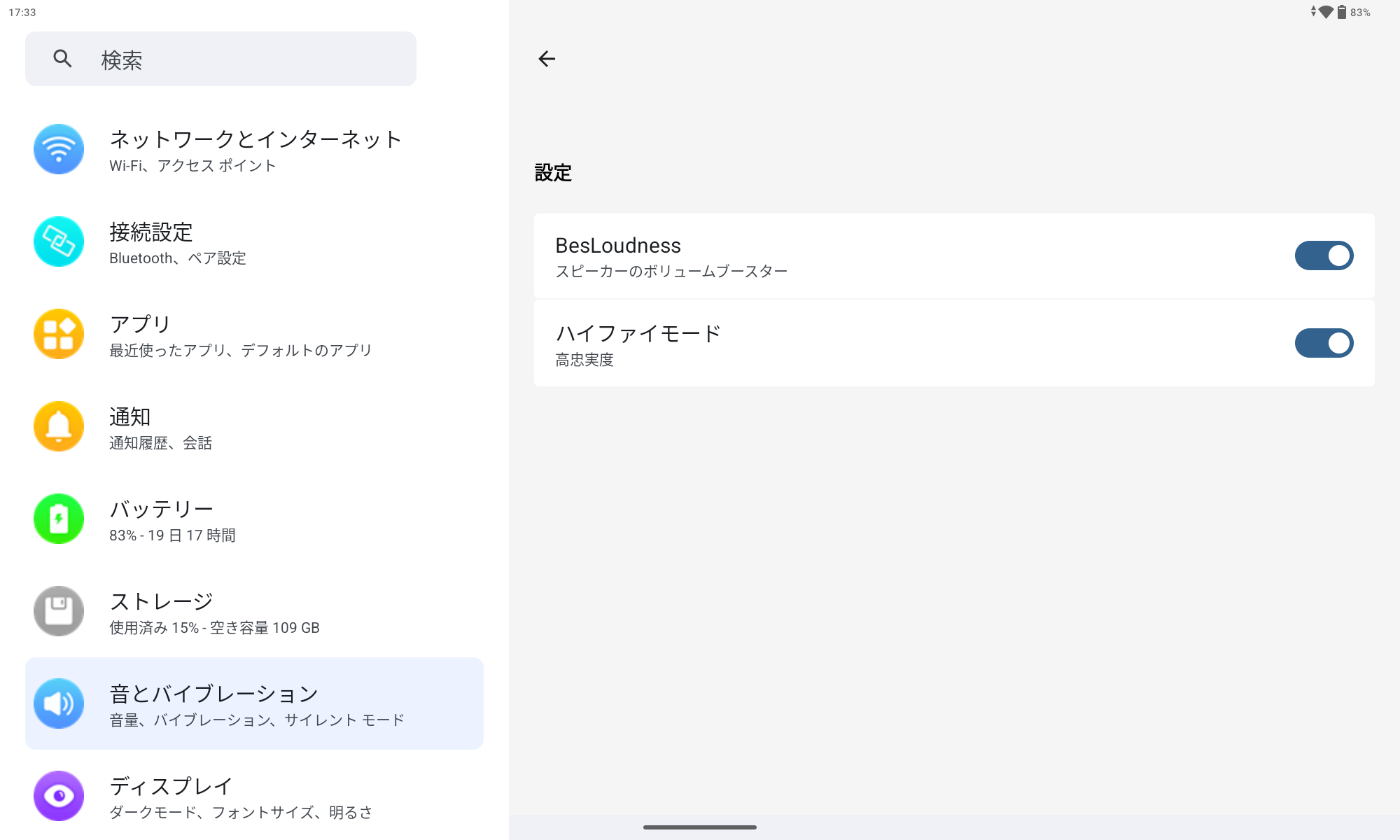Open the 通知 settings entry

[130, 416]
